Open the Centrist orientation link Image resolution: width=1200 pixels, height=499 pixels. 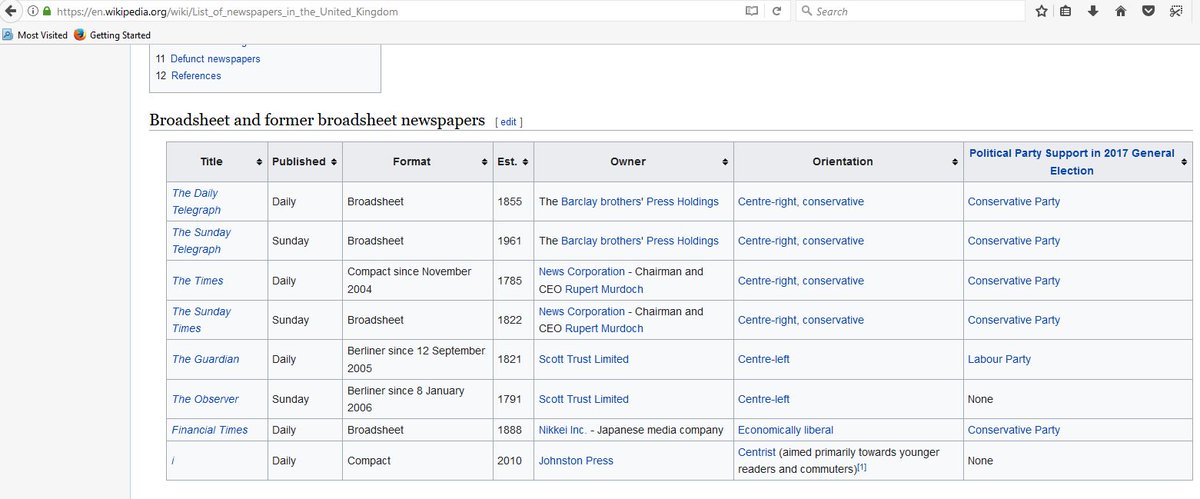(757, 452)
